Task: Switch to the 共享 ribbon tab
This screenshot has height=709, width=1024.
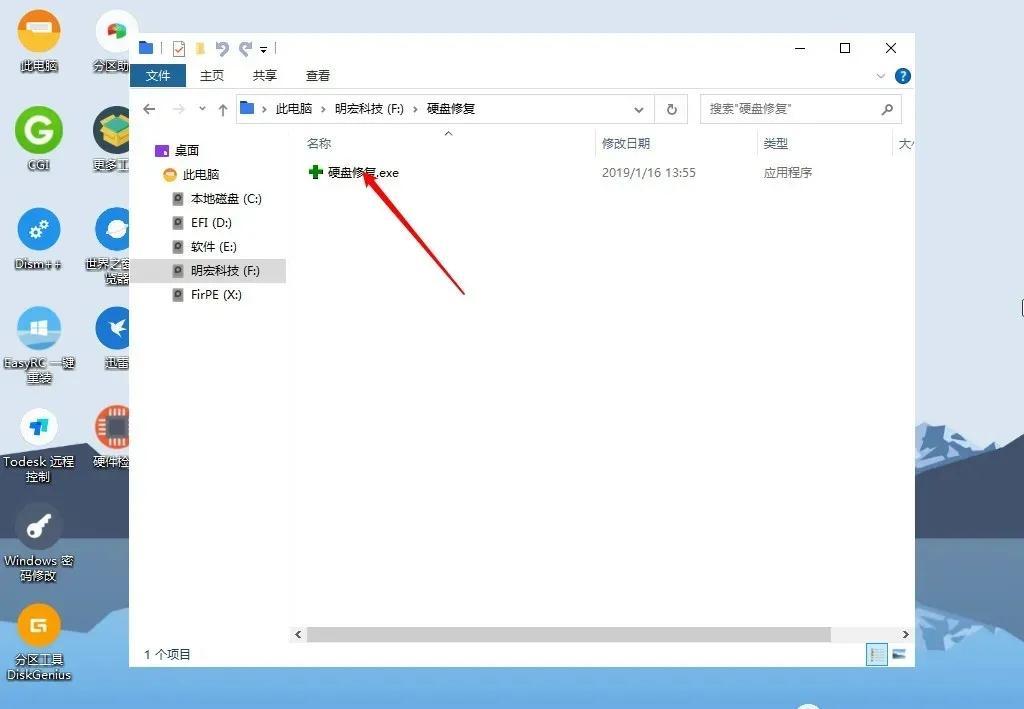Action: click(264, 76)
